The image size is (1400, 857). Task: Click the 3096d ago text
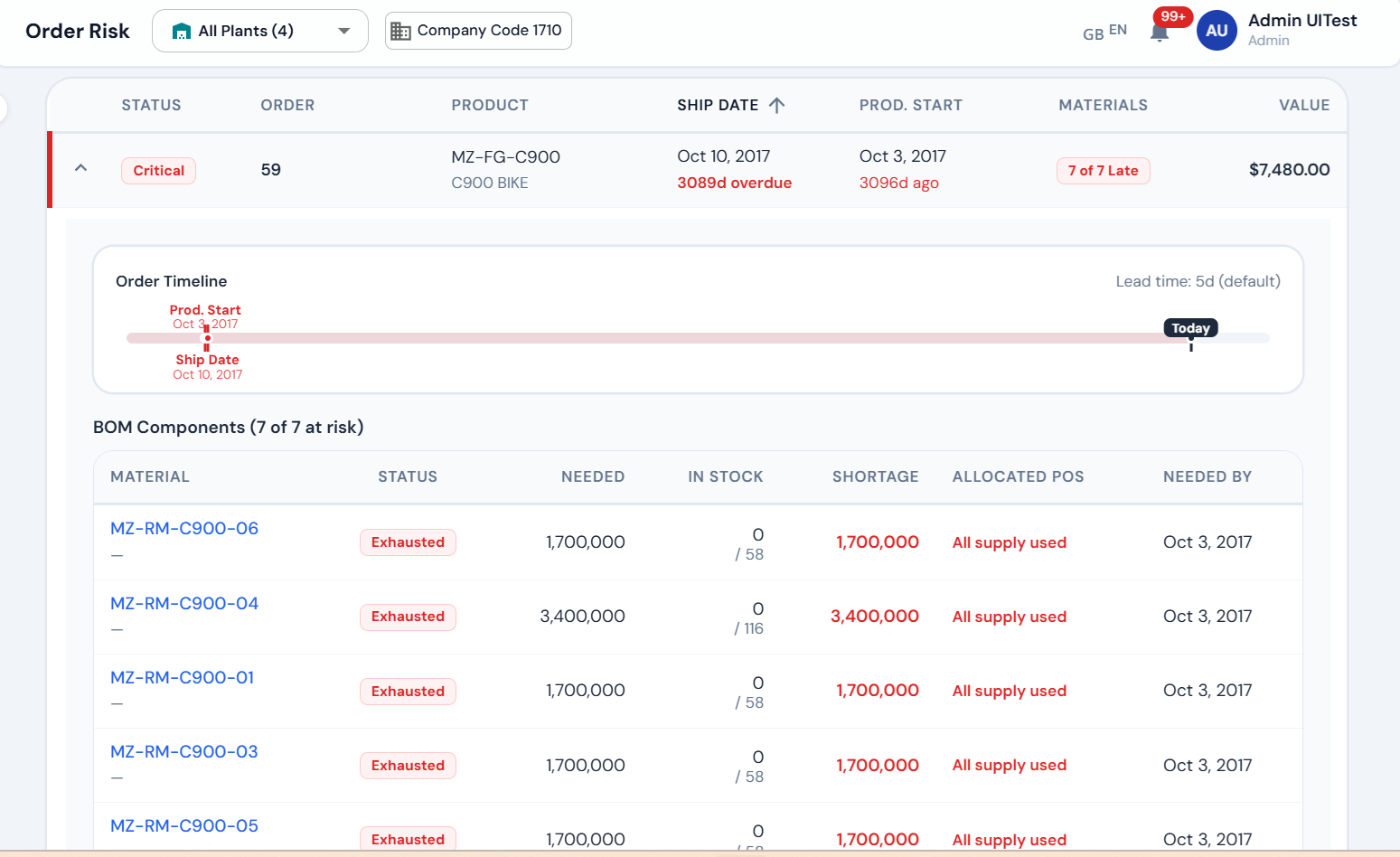[x=898, y=183]
